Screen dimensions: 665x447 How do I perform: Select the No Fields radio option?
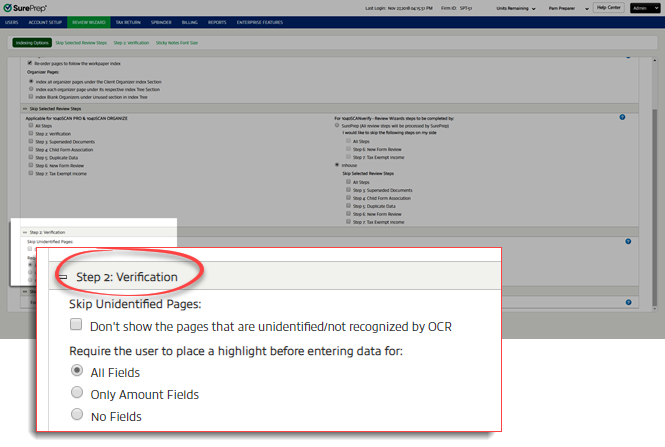tap(76, 416)
